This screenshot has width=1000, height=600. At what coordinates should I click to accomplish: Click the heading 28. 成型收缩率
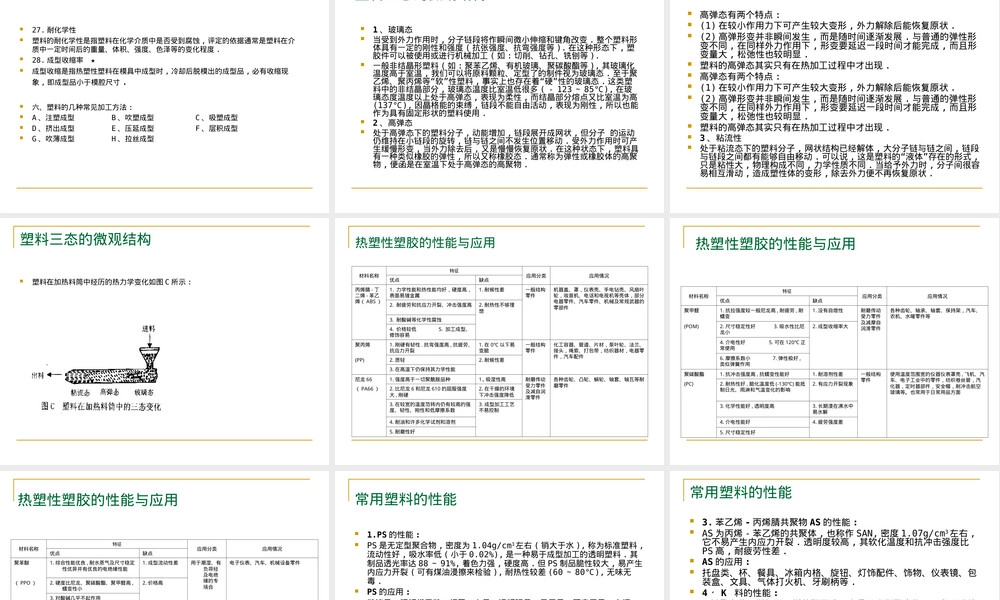(57, 60)
